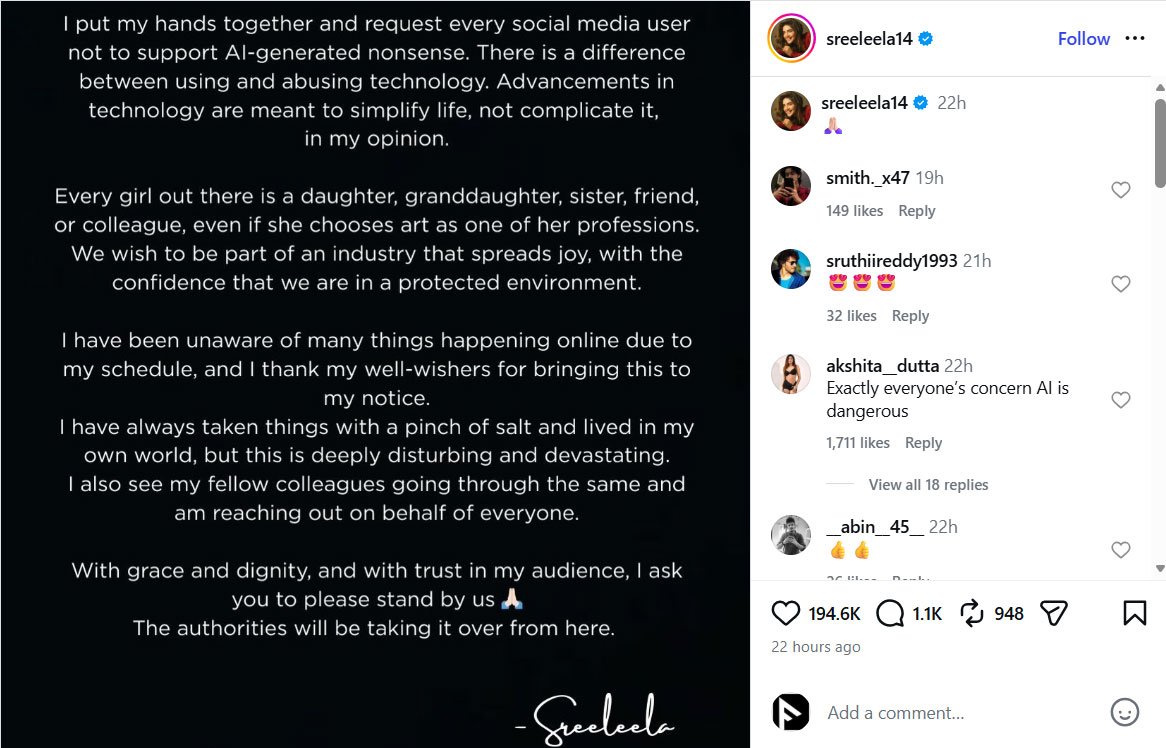Follow the sreeleela14 account

(1084, 39)
